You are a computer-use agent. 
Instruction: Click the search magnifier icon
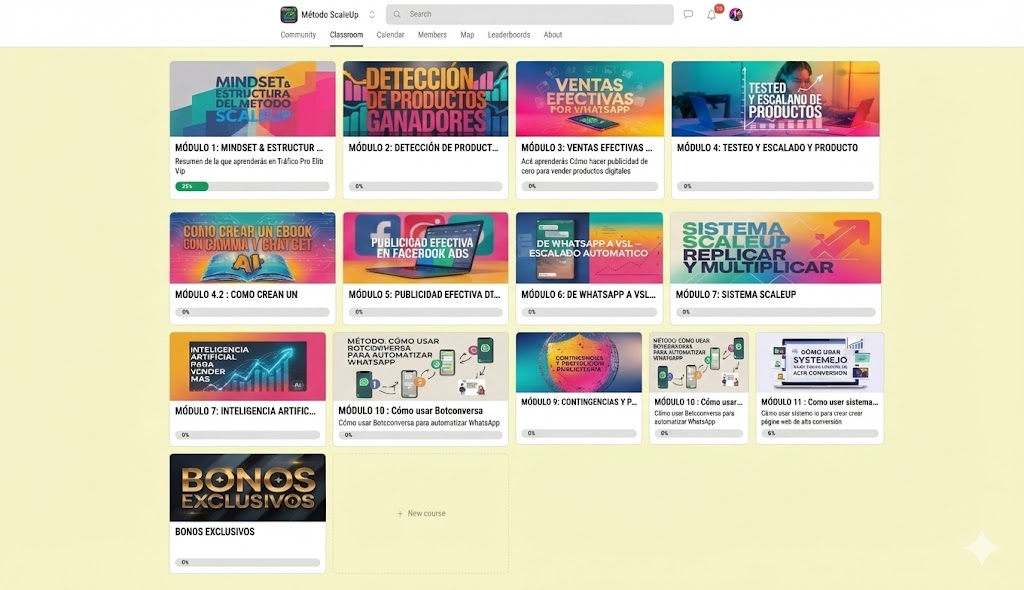coord(397,14)
